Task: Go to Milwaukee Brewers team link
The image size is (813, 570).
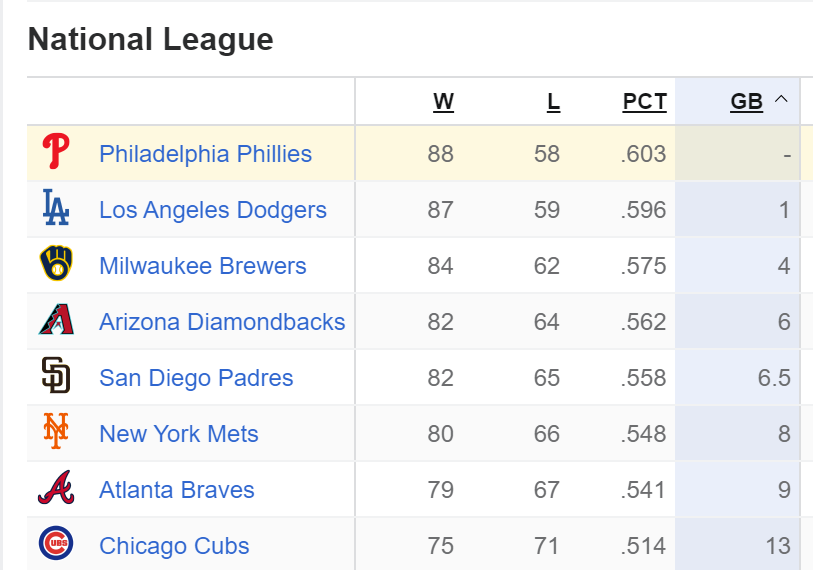Action: tap(203, 266)
